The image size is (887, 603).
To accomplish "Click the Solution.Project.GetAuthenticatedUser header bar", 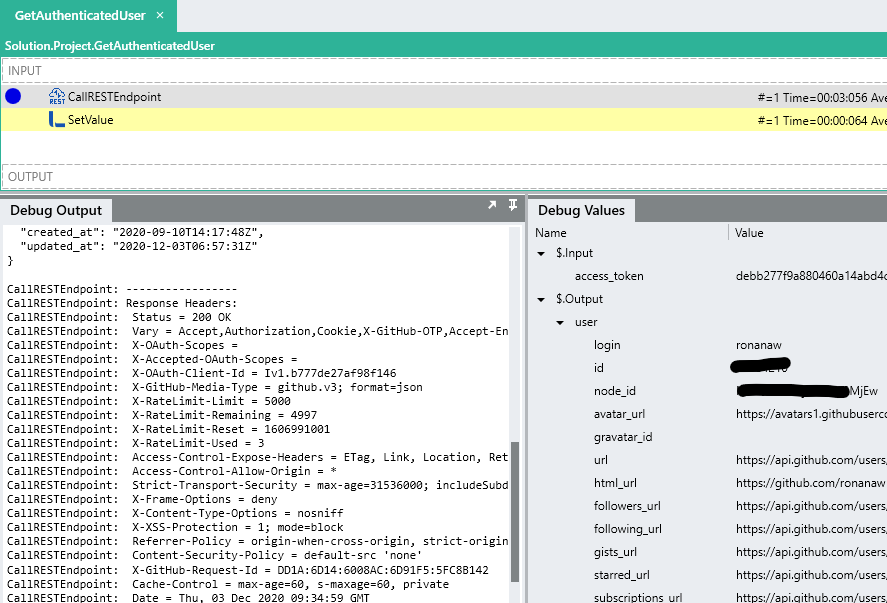I will 110,46.
